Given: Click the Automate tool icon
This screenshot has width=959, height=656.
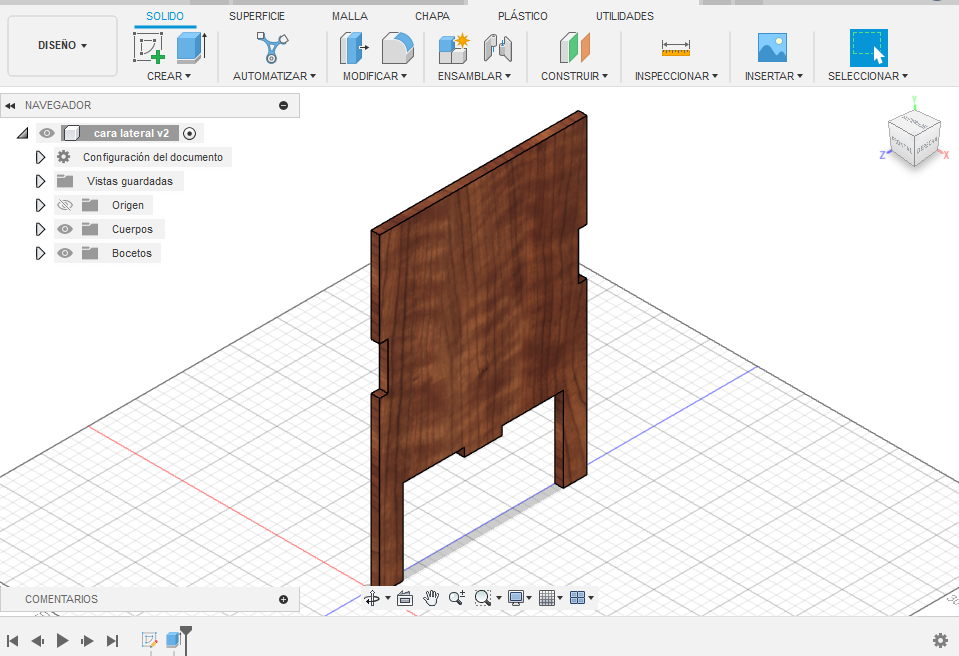Looking at the screenshot, I should click(x=272, y=47).
